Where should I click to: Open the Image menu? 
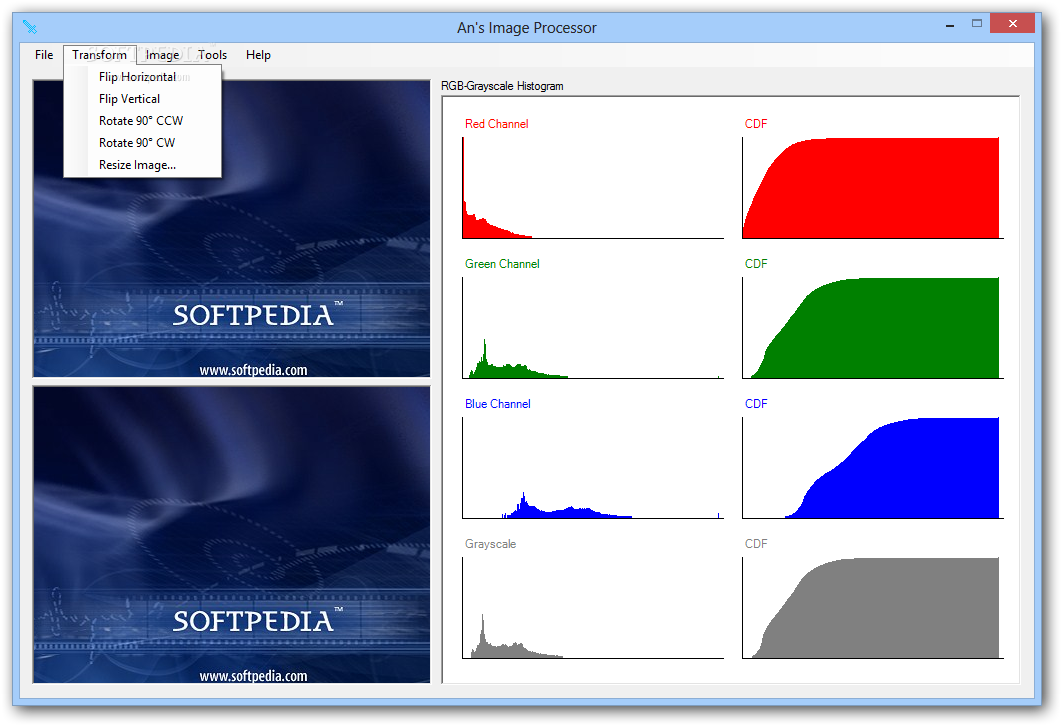163,55
